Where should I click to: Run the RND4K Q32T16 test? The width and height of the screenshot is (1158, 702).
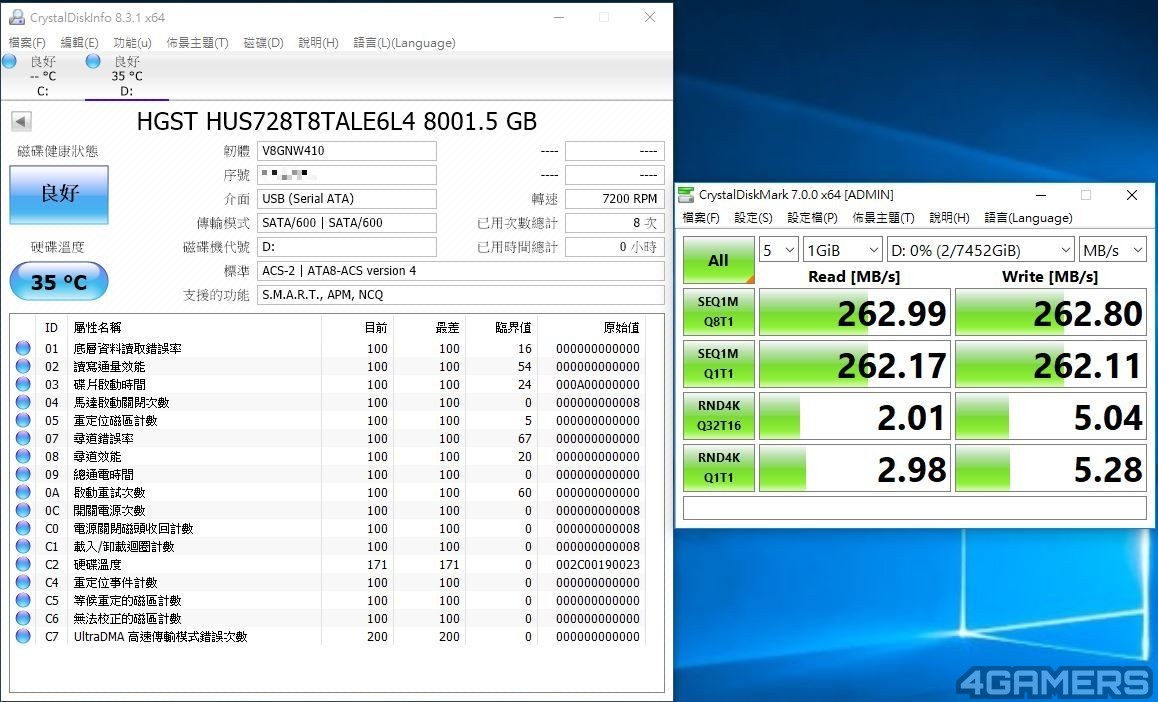point(719,416)
